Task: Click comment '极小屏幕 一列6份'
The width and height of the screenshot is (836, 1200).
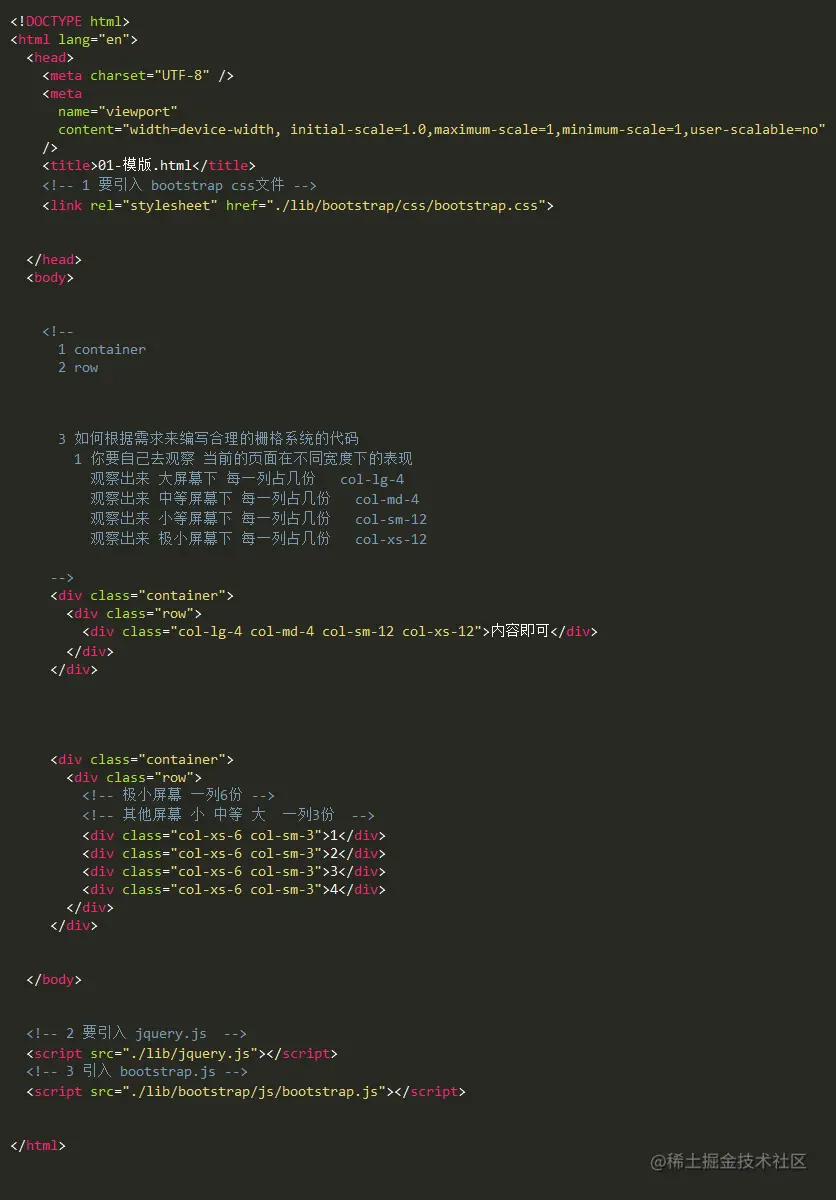Action: point(178,795)
